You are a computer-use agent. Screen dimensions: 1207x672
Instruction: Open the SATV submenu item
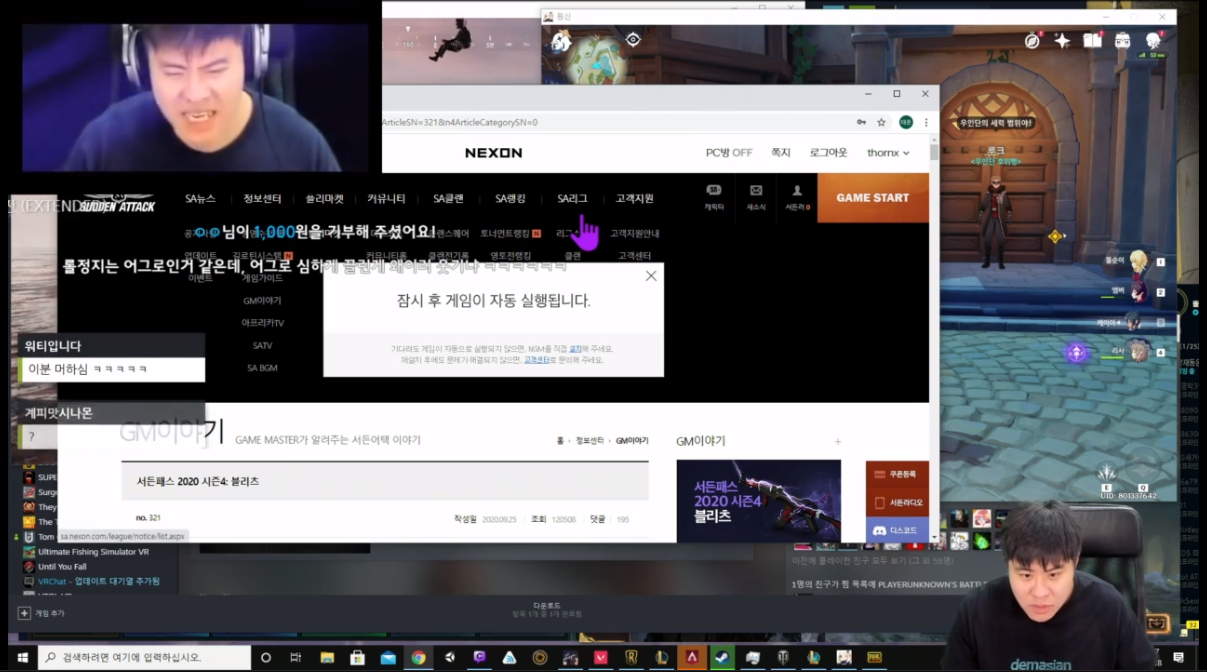click(262, 345)
